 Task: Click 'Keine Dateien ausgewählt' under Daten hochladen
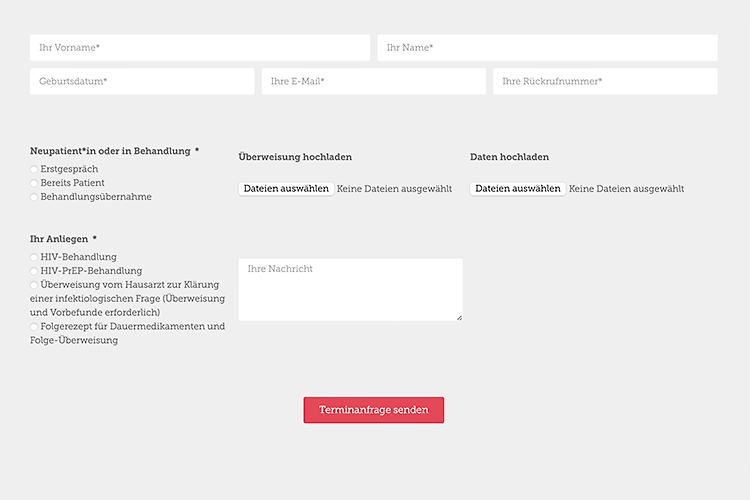tap(626, 189)
